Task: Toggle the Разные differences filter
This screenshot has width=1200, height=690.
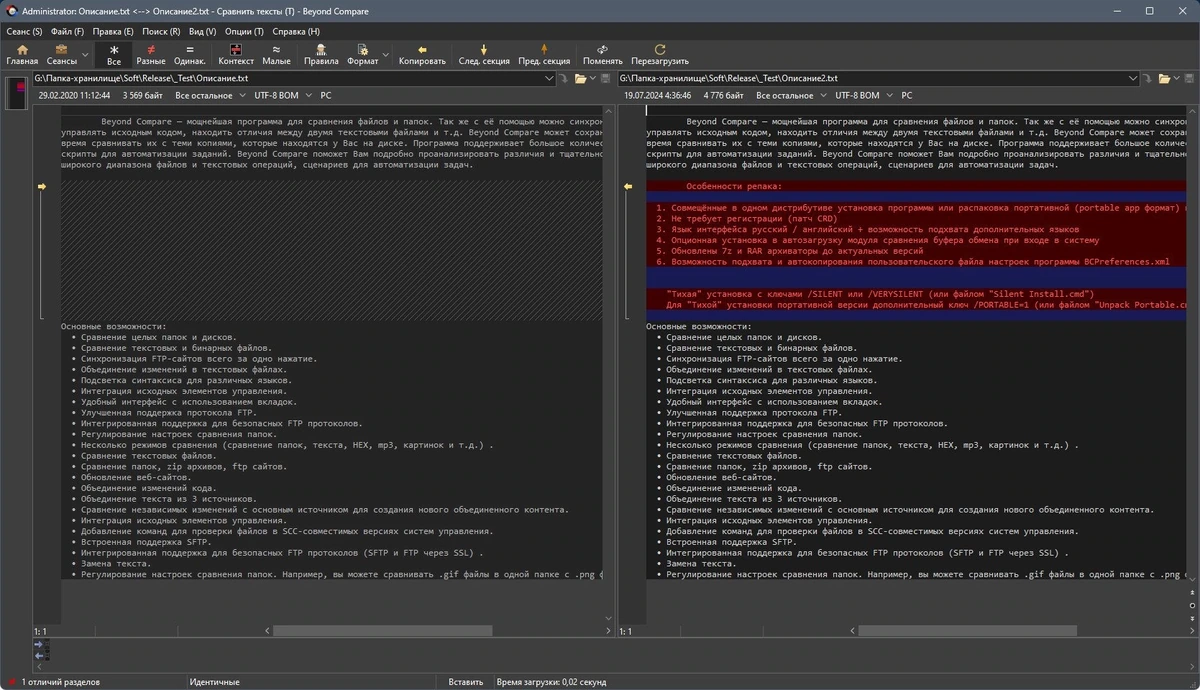Action: tap(151, 54)
